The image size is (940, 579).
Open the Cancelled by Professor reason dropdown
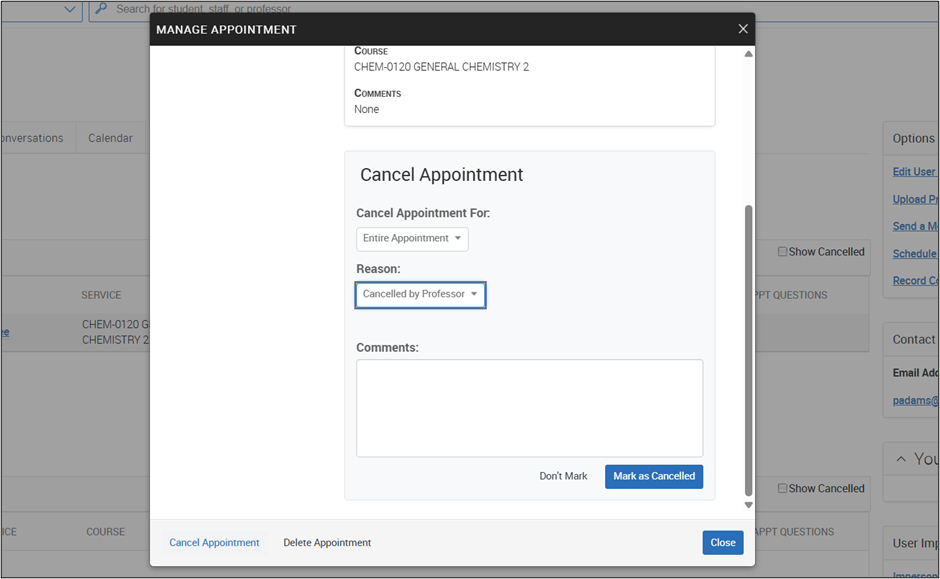[420, 294]
